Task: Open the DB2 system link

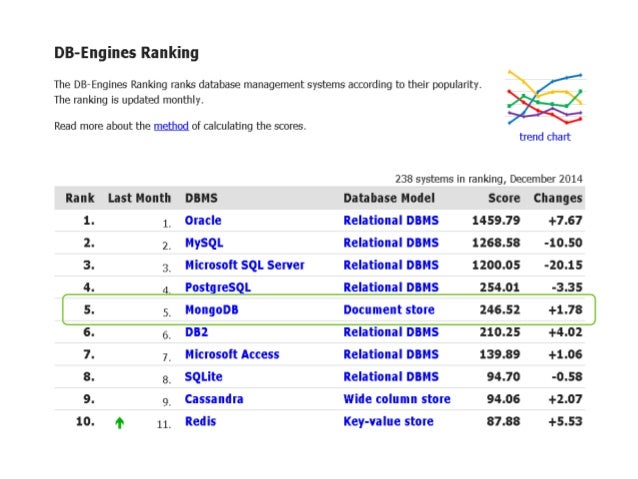Action: click(197, 332)
